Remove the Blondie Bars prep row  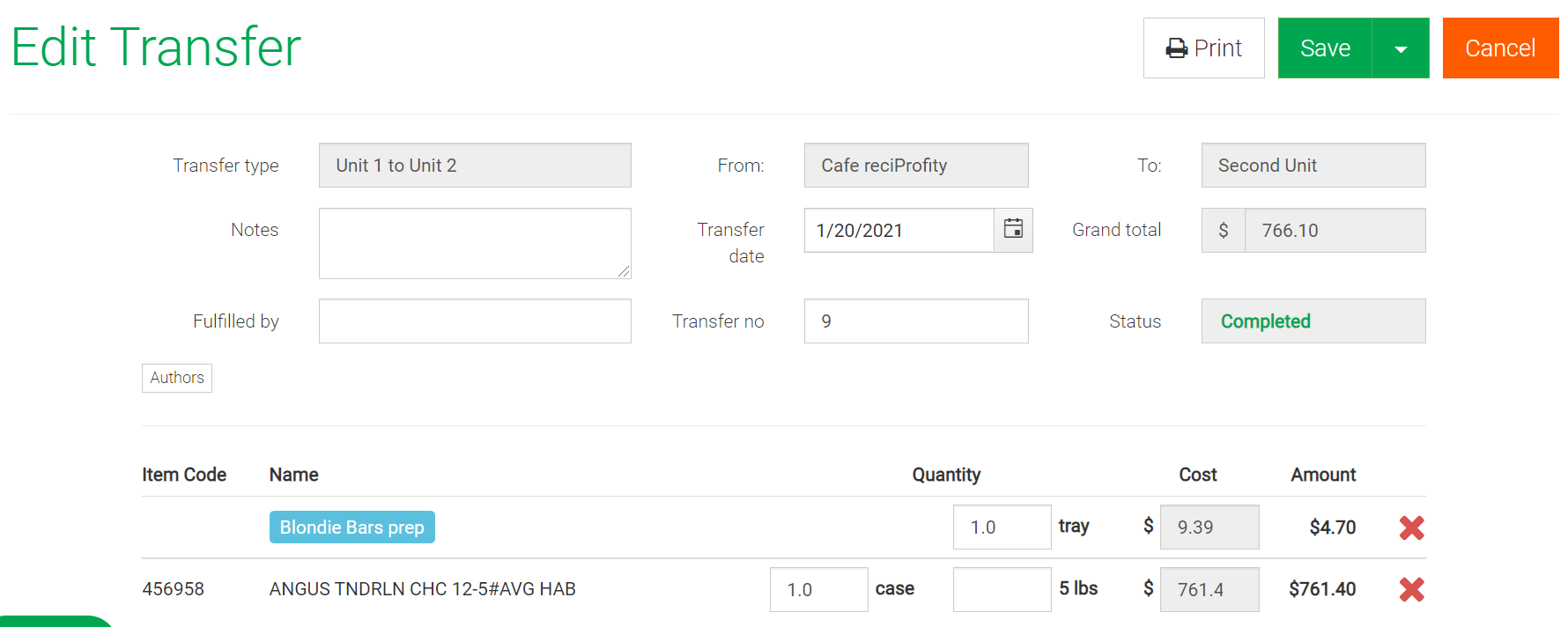(x=1411, y=527)
